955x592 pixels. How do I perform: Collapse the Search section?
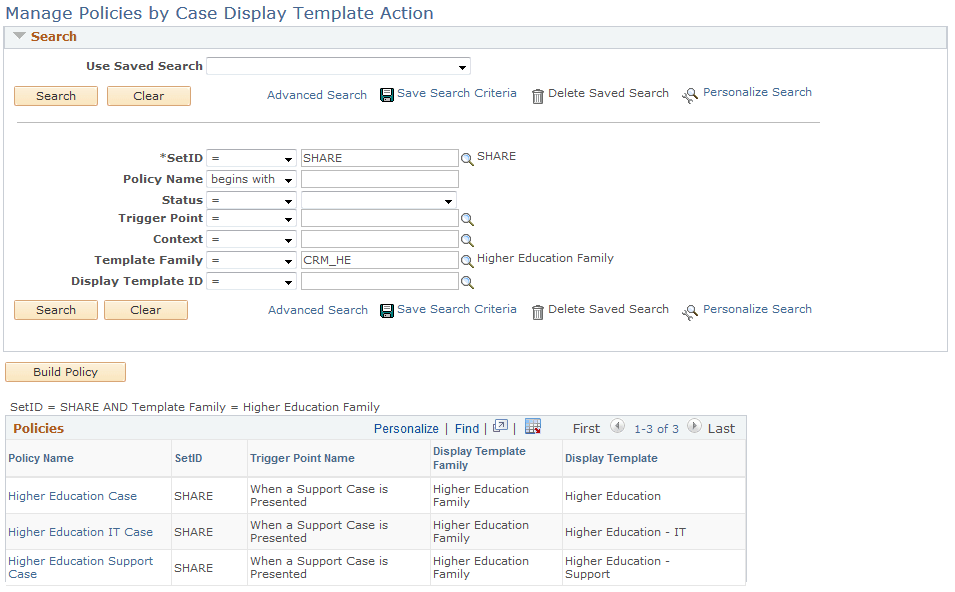(x=18, y=36)
